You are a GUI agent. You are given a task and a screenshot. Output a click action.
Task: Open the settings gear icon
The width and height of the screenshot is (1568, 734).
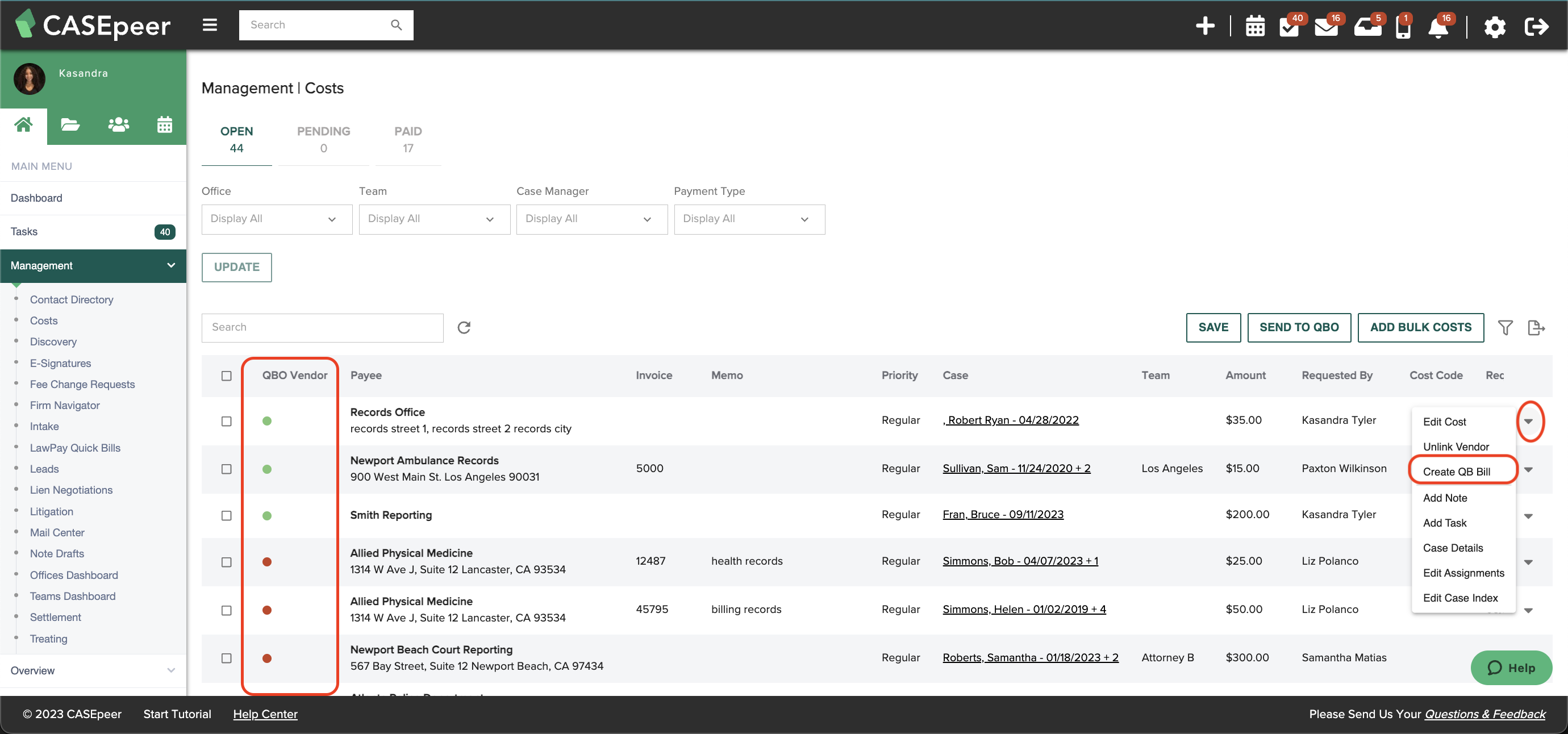coord(1494,27)
